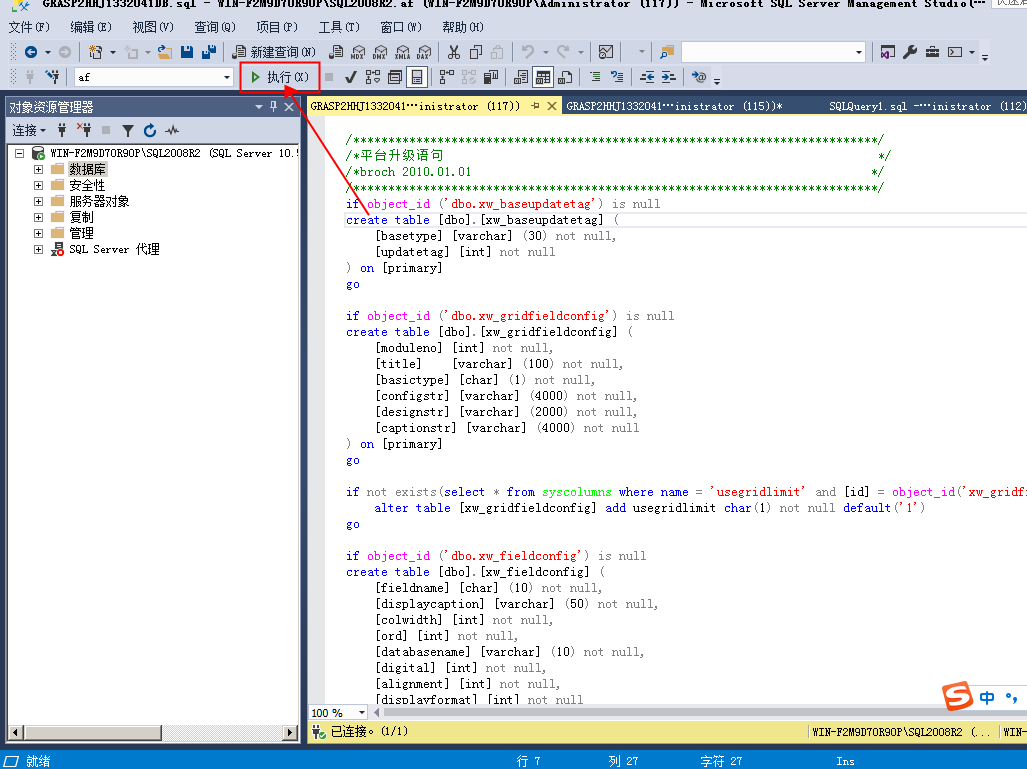
Task: Expand the SQL Server 代理 node
Action: pyautogui.click(x=39, y=250)
